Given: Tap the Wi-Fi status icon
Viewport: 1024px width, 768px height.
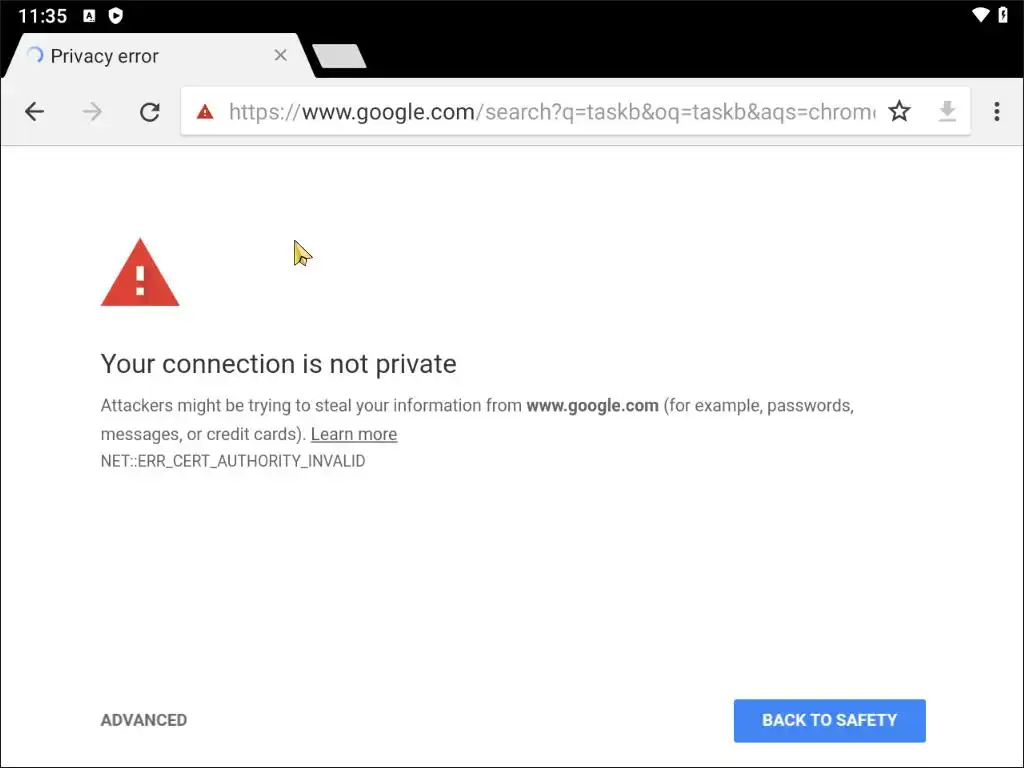Looking at the screenshot, I should (x=980, y=15).
